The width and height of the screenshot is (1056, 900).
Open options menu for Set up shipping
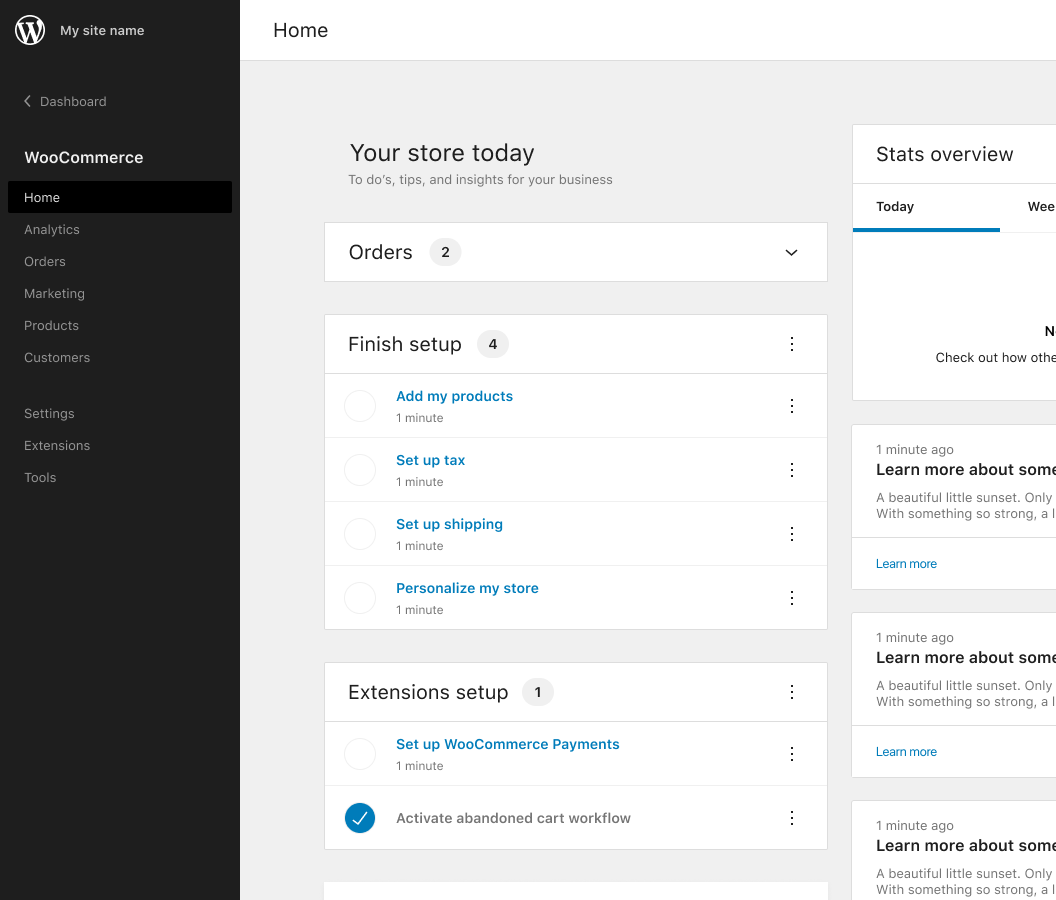click(791, 534)
